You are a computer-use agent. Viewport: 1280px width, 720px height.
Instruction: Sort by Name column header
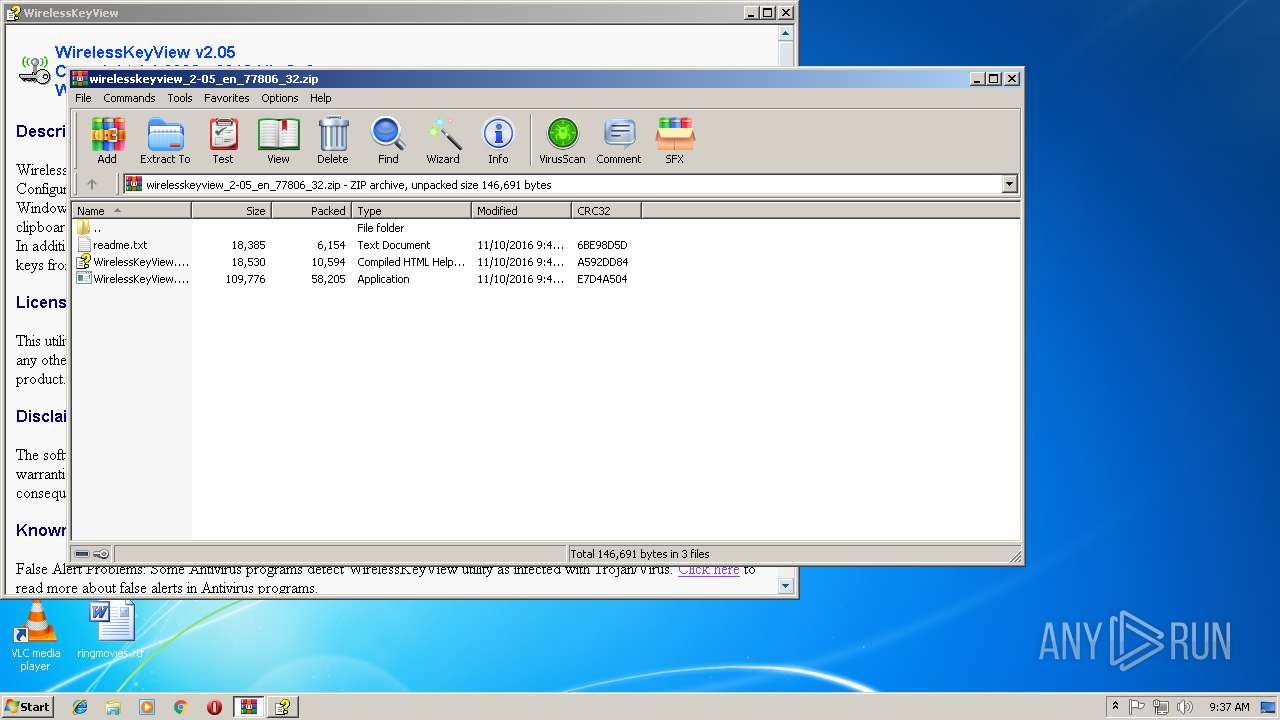tap(131, 211)
